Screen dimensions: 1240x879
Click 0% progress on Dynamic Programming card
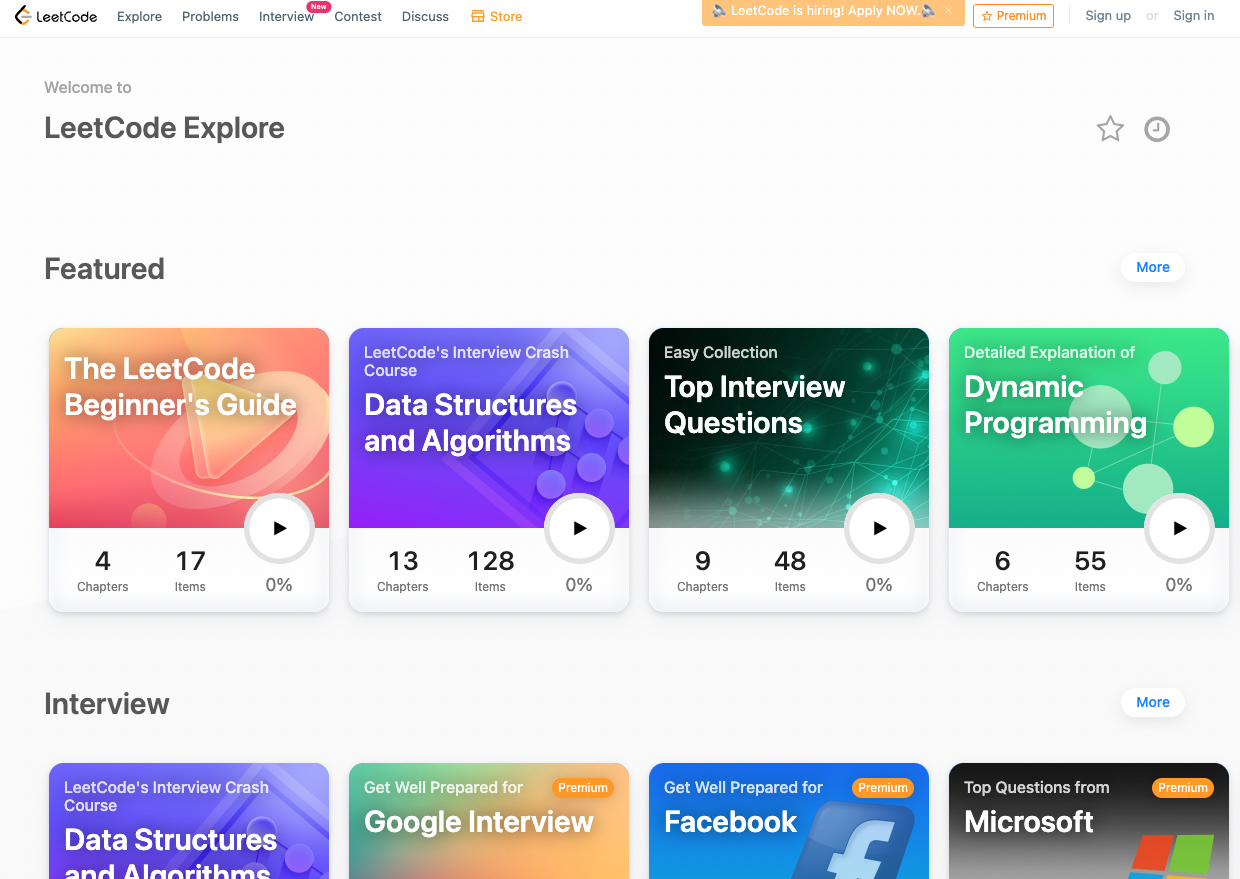click(x=1179, y=585)
